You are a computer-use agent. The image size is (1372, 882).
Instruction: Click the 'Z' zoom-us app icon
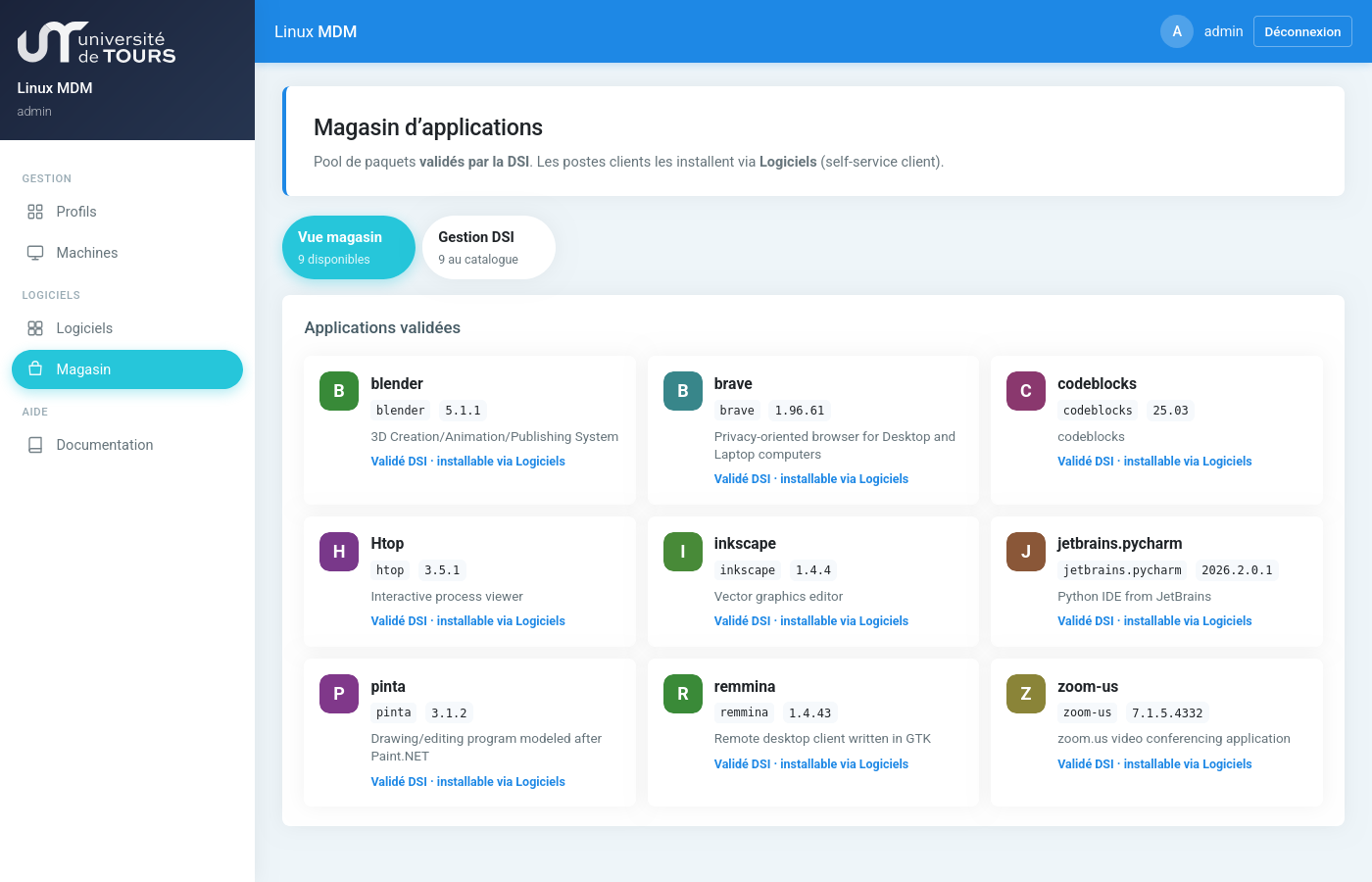(1026, 694)
